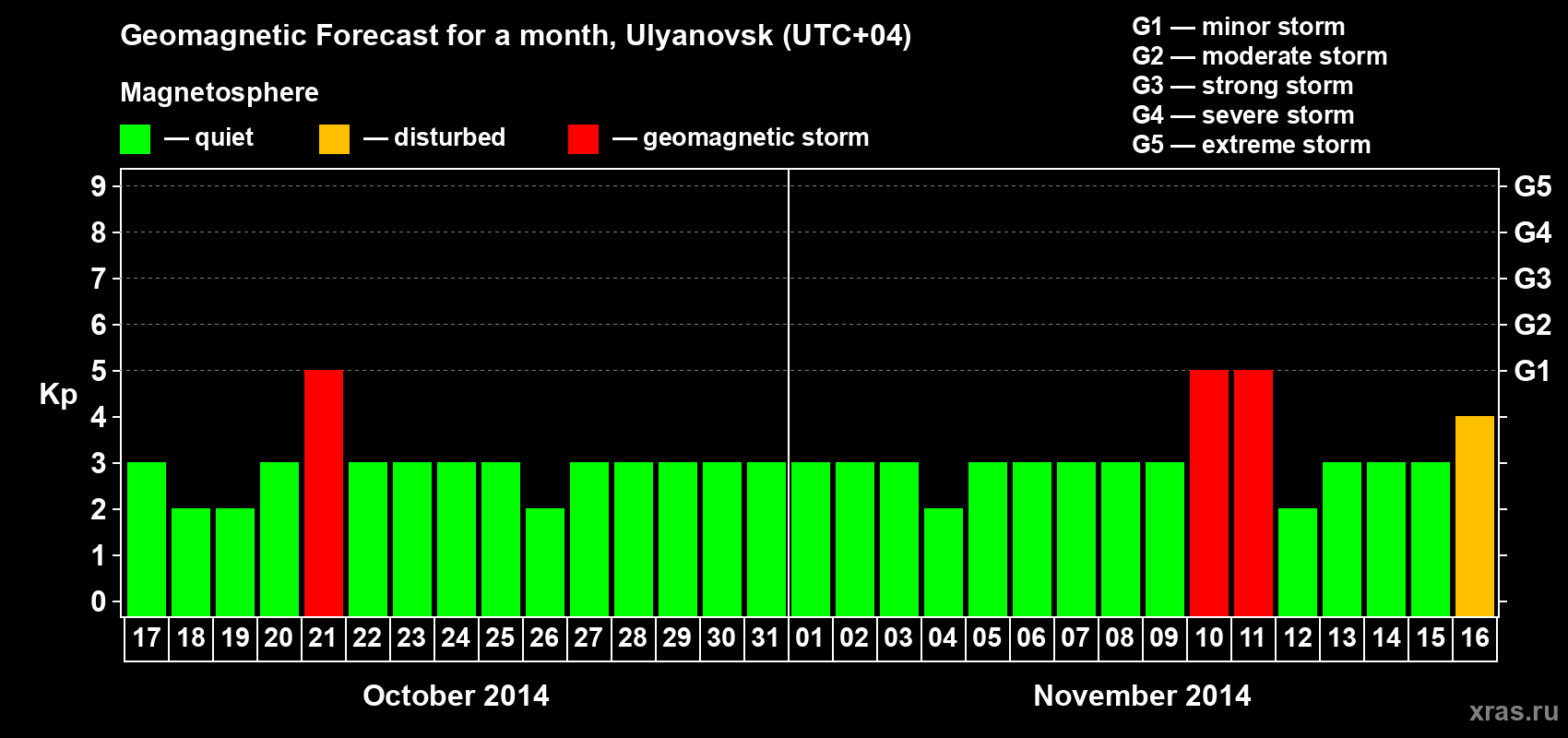Viewport: 1568px width, 738px height.
Task: Click the Geomagnetic Forecast chart title
Action: tap(516, 36)
